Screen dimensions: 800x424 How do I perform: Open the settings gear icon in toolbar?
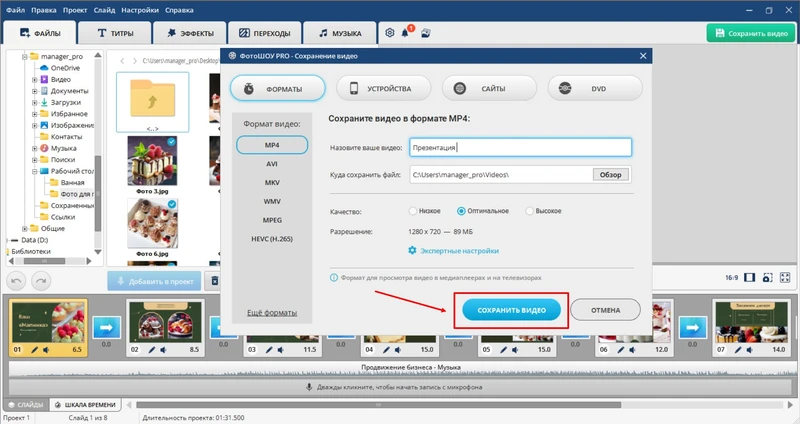(x=390, y=33)
